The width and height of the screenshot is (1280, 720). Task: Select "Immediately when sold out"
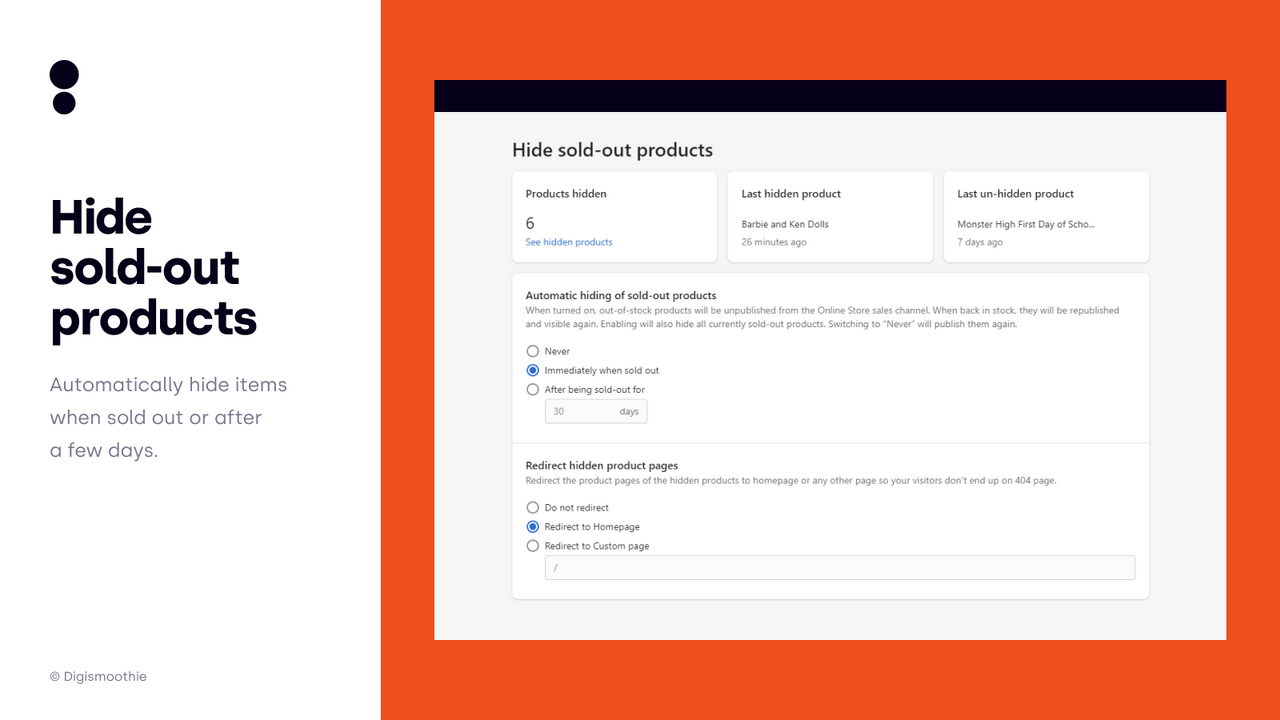coord(533,370)
